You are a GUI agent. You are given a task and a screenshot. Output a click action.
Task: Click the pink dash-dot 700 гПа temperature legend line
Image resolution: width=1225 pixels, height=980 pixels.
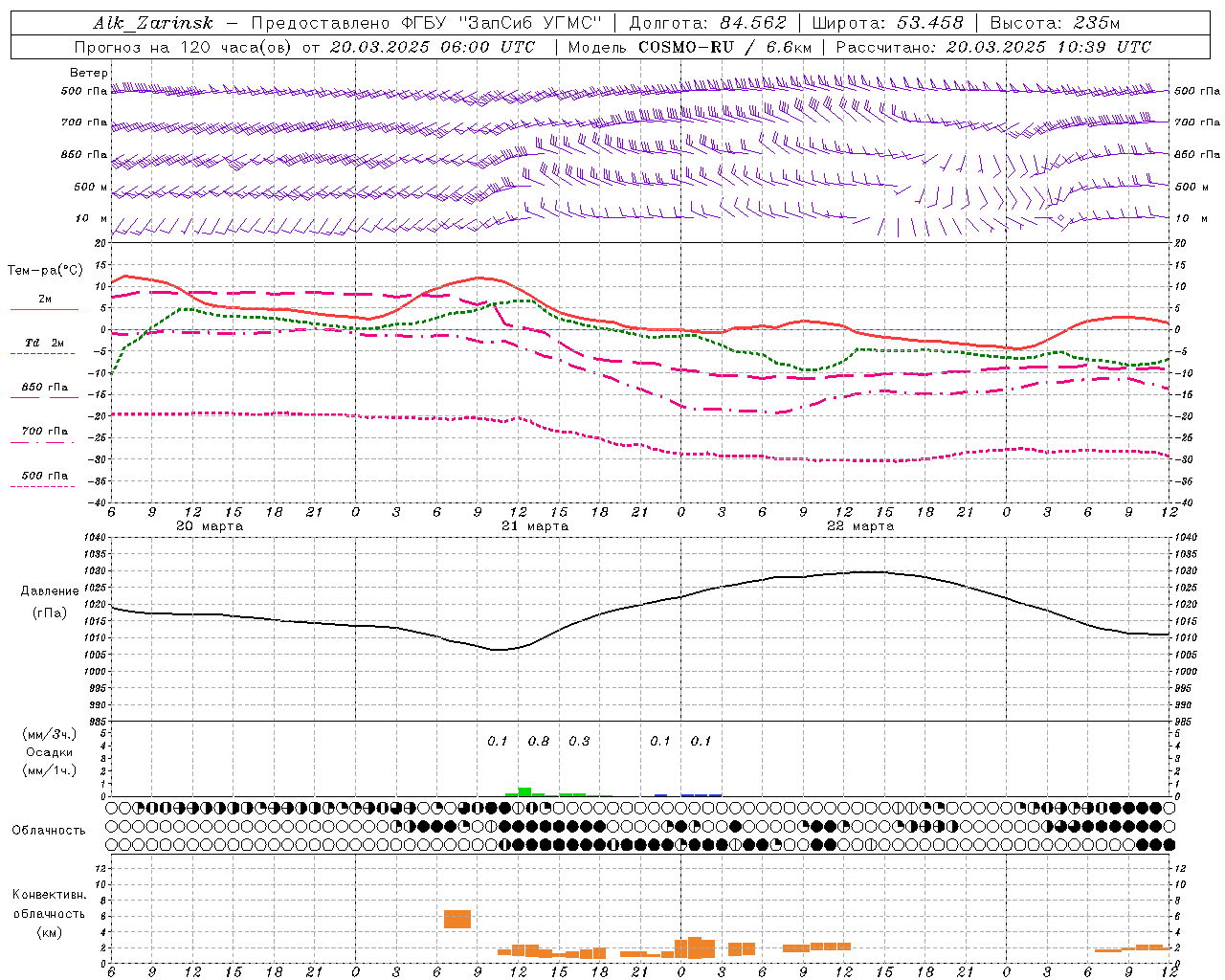pos(42,442)
